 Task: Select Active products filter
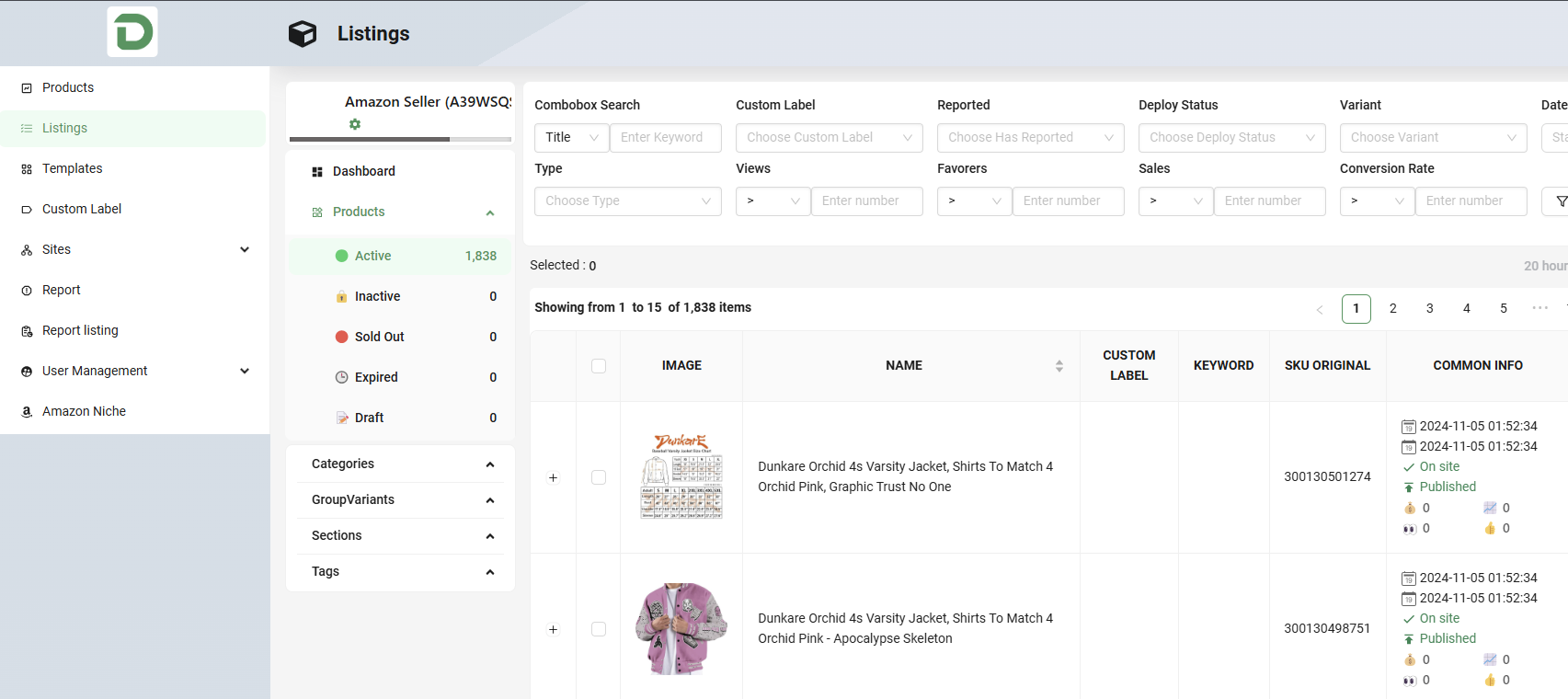tap(400, 257)
